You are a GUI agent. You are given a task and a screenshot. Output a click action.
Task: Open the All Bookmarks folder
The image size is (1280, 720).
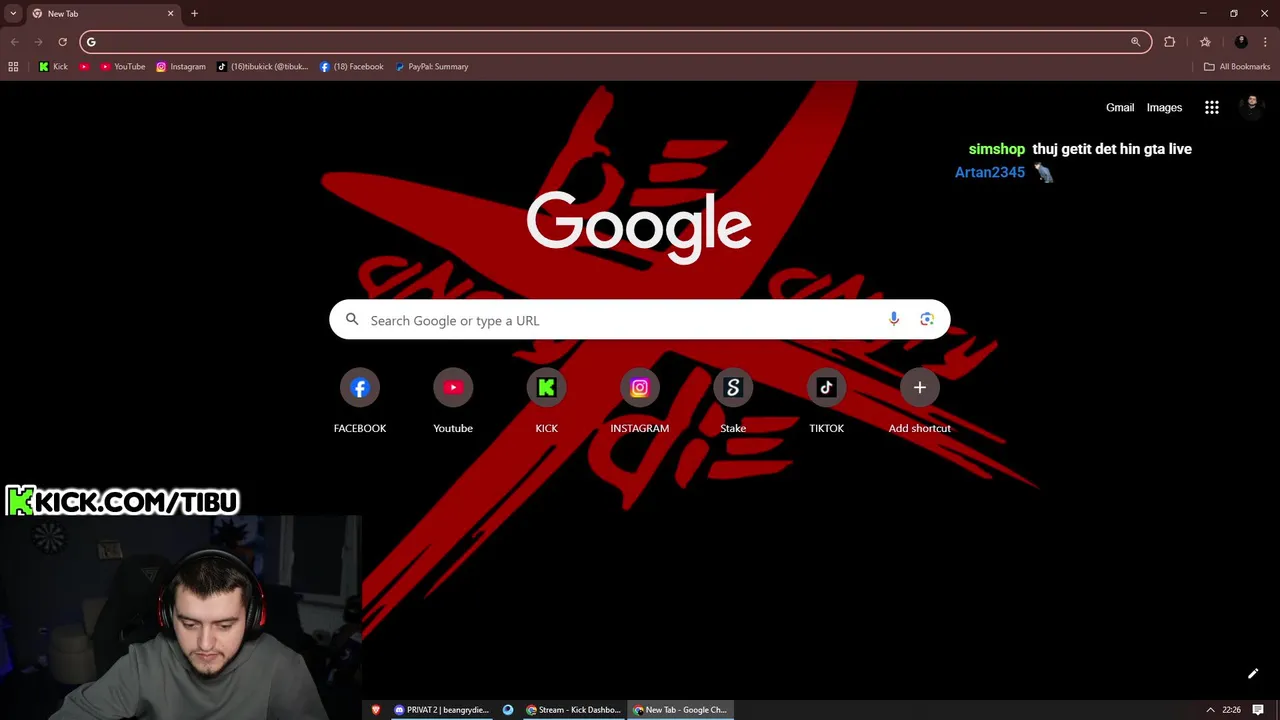1237,67
